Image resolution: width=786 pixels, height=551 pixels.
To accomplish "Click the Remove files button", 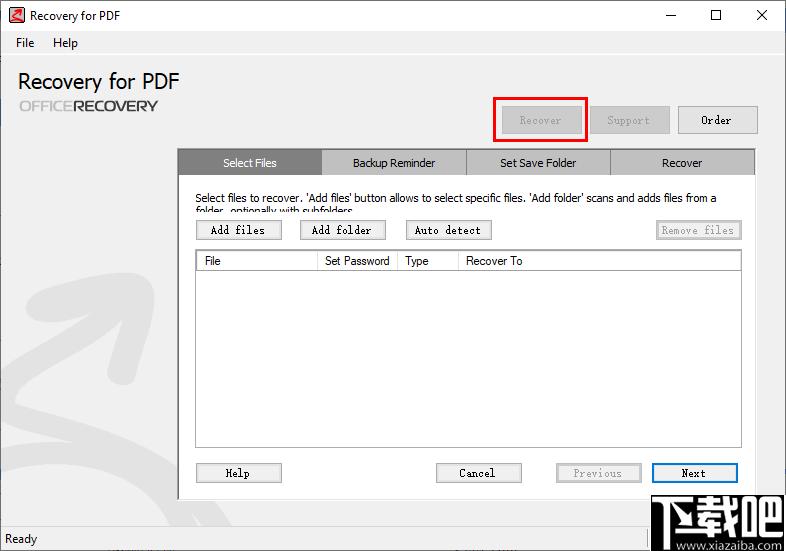I will tap(698, 230).
